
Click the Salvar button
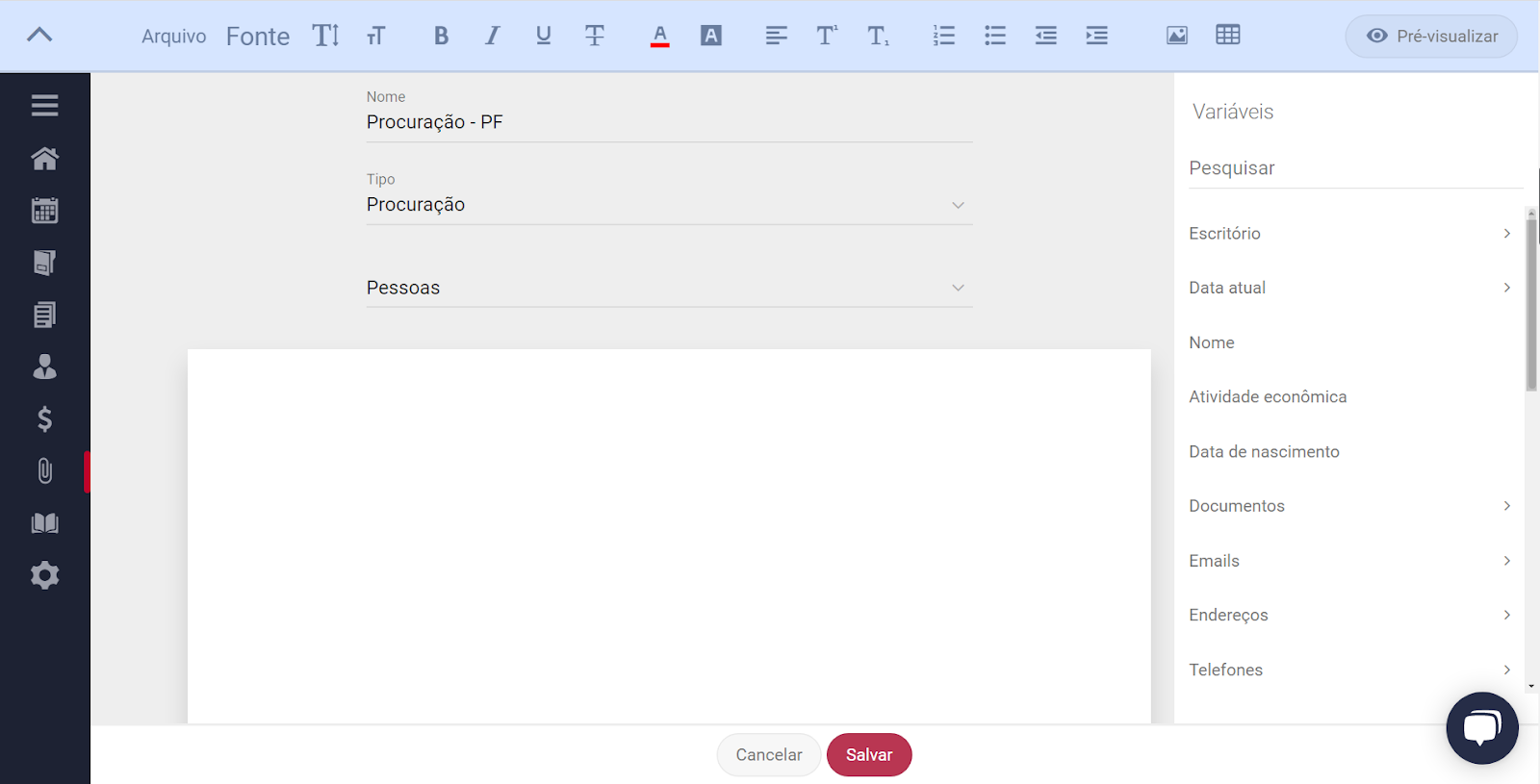868,755
